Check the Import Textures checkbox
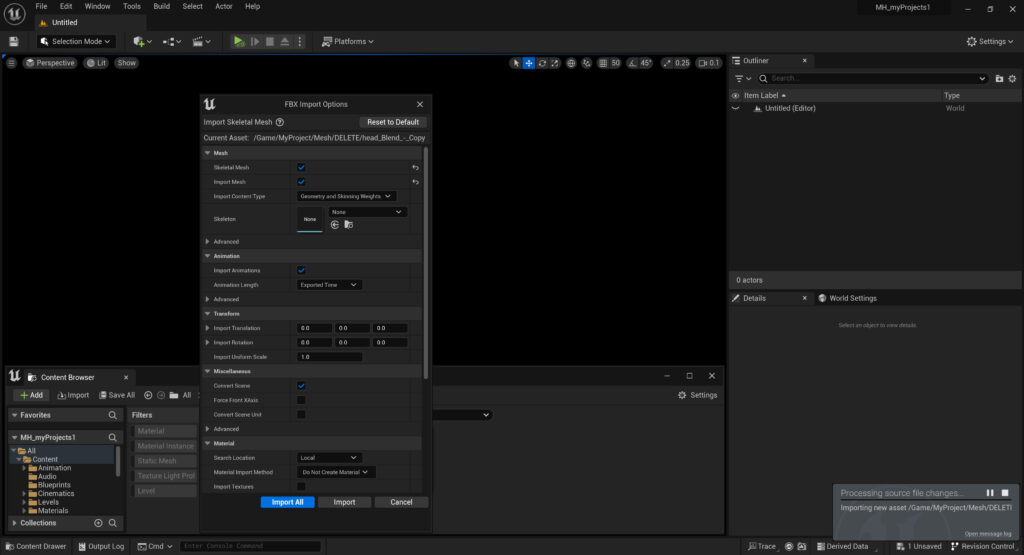The width and height of the screenshot is (1024, 555). (x=301, y=487)
